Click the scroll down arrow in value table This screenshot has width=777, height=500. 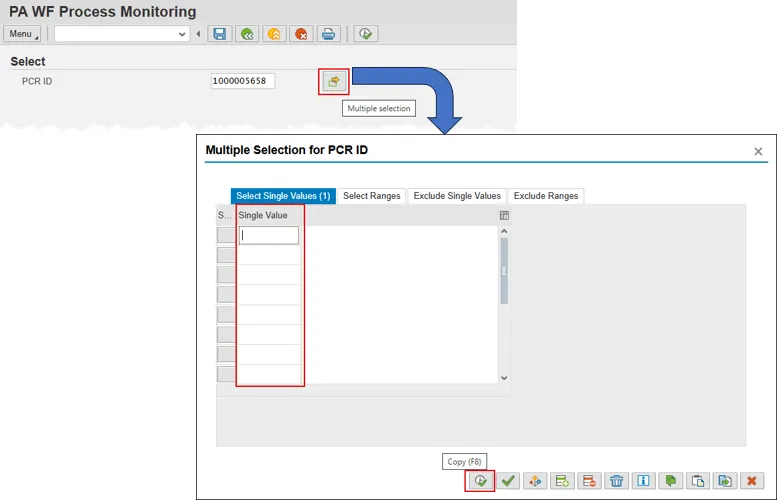(504, 378)
